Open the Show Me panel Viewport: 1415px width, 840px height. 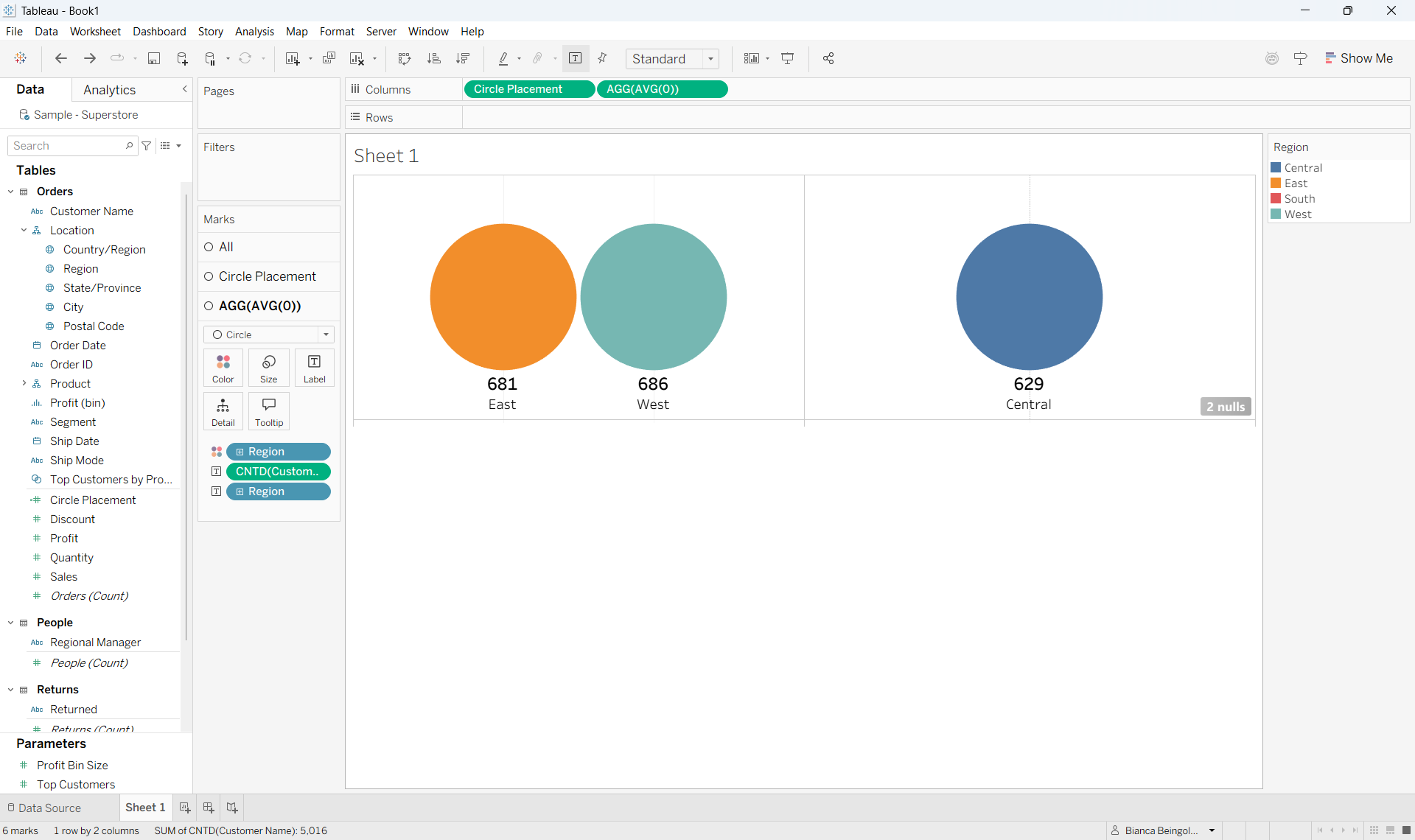pos(1359,58)
